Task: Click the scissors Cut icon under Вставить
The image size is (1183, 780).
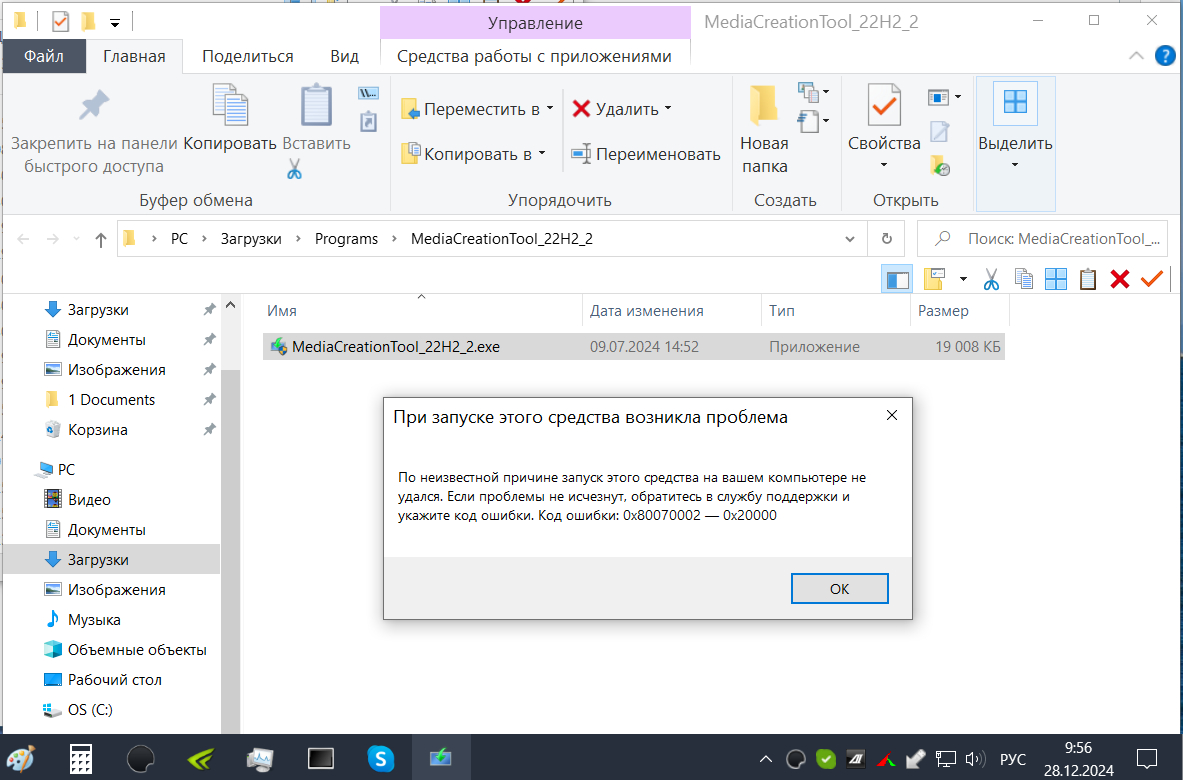Action: (x=294, y=169)
